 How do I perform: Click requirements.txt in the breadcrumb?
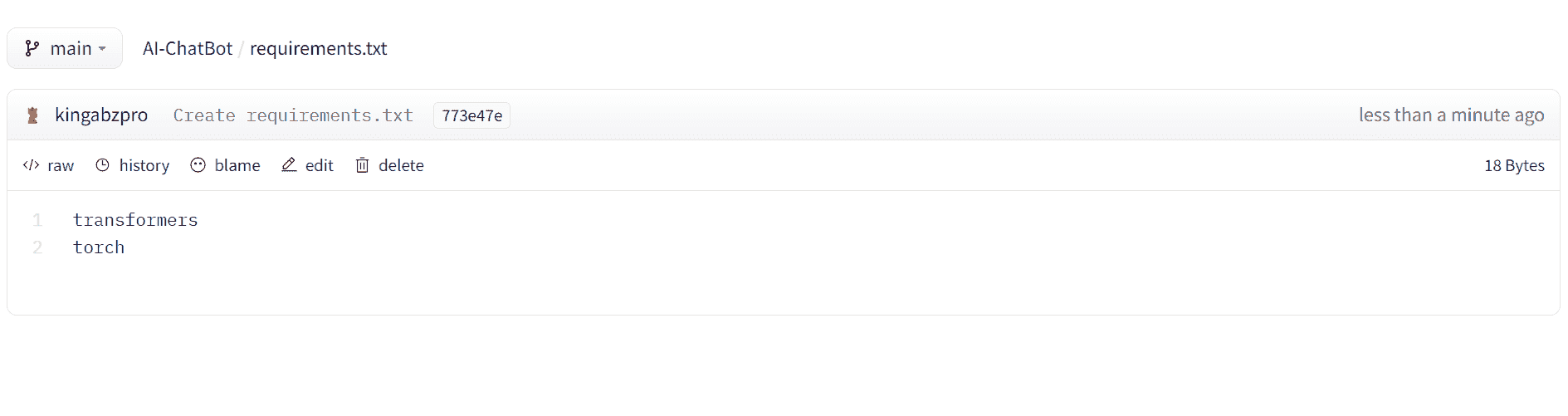coord(318,48)
